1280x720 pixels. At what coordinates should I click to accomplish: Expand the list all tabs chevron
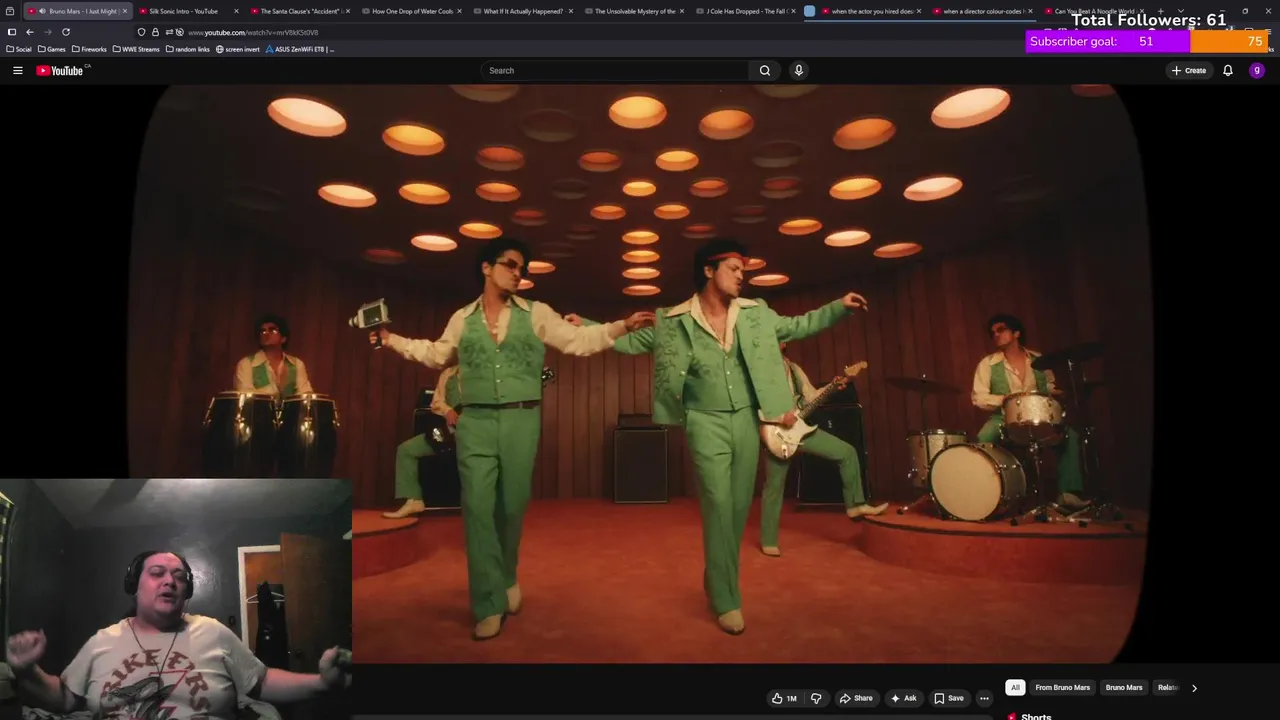[x=1181, y=11]
